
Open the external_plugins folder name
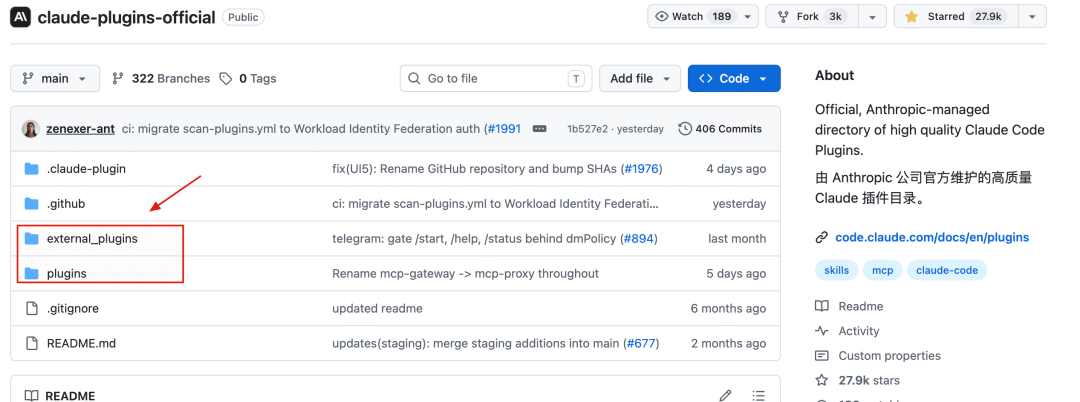pos(92,239)
